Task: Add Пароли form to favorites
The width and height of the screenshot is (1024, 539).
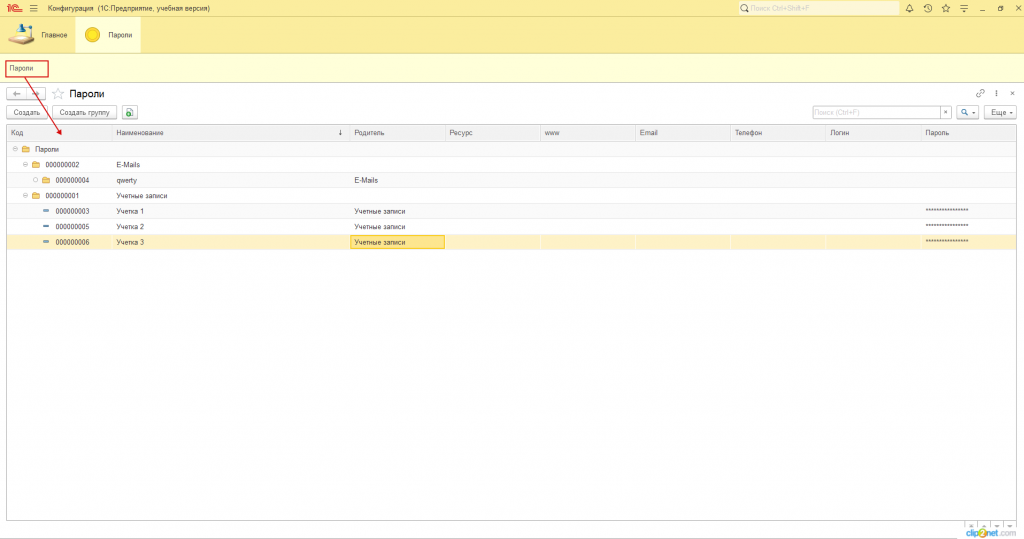Action: click(x=58, y=93)
